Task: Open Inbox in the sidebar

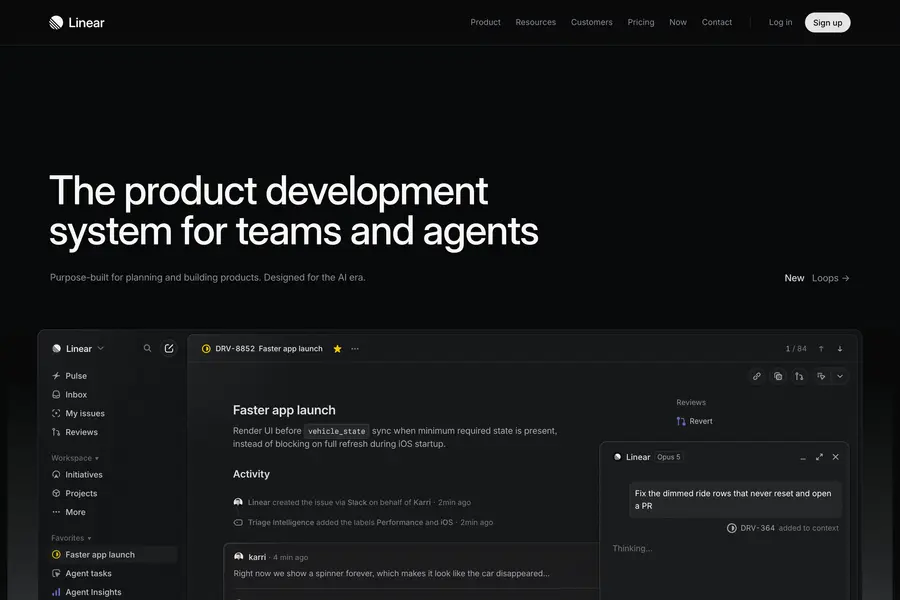Action: click(69, 394)
